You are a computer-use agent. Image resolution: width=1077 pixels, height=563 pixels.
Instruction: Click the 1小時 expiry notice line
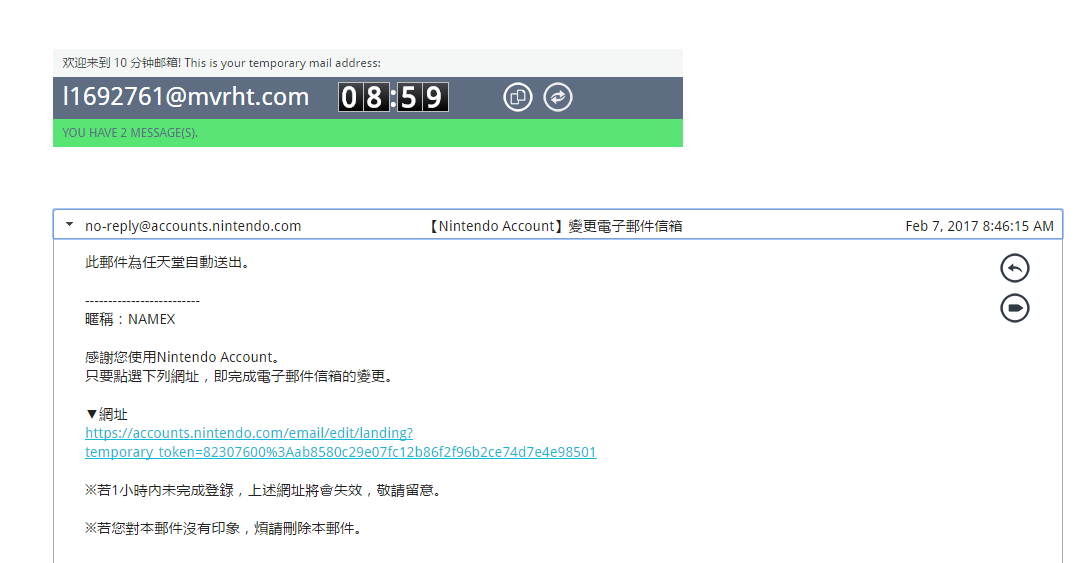coord(264,490)
